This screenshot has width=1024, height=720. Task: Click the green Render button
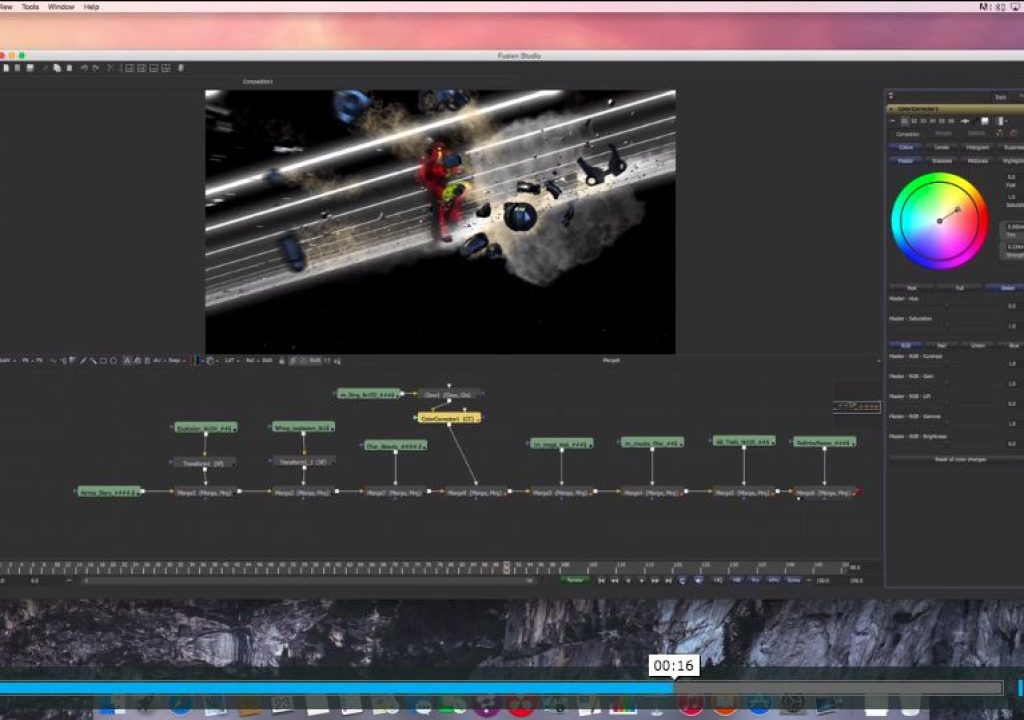coord(574,580)
